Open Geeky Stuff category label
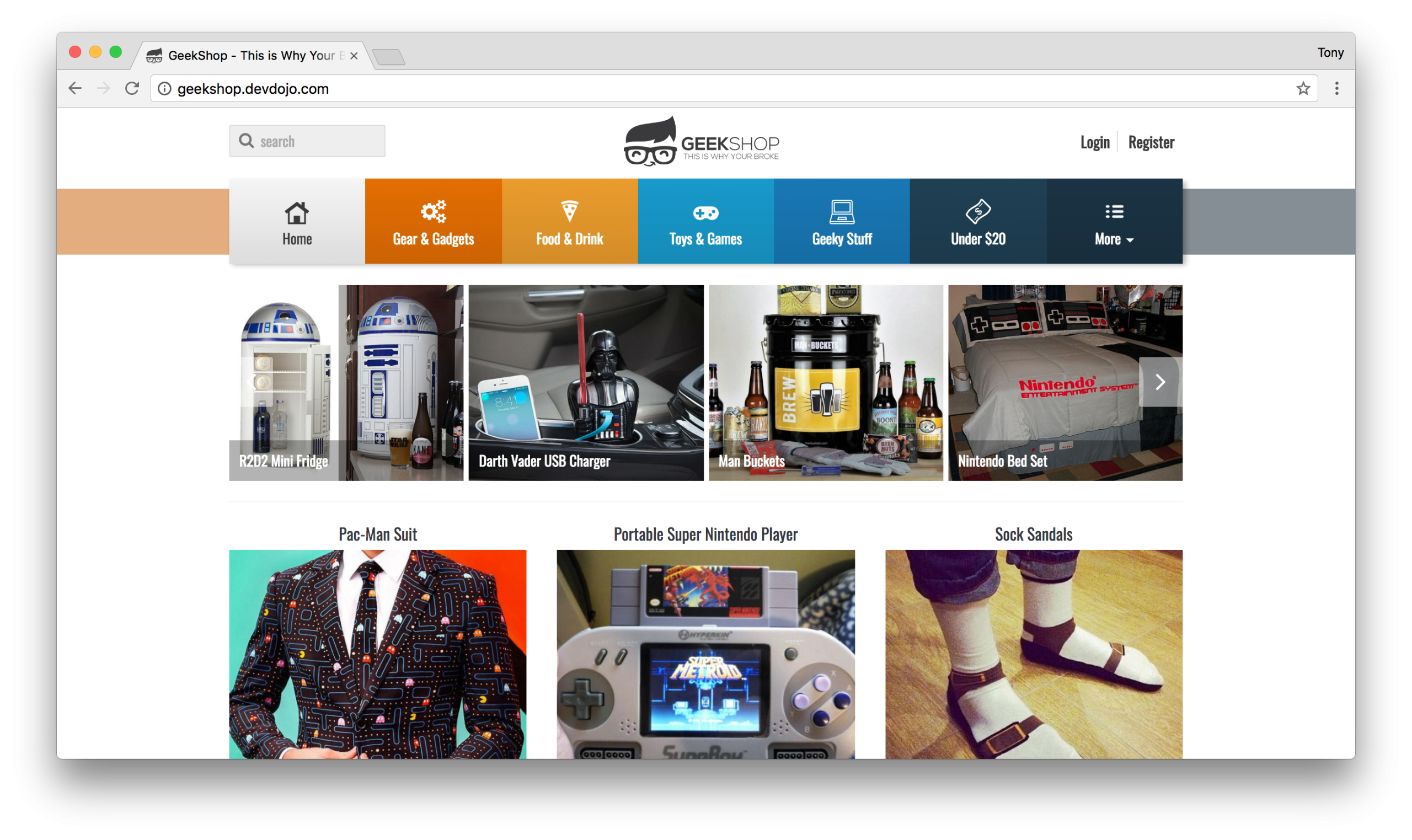Image resolution: width=1412 pixels, height=840 pixels. coord(842,239)
